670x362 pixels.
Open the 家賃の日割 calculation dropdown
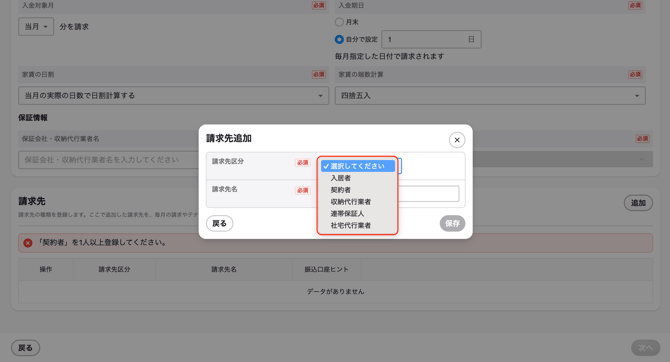point(173,96)
